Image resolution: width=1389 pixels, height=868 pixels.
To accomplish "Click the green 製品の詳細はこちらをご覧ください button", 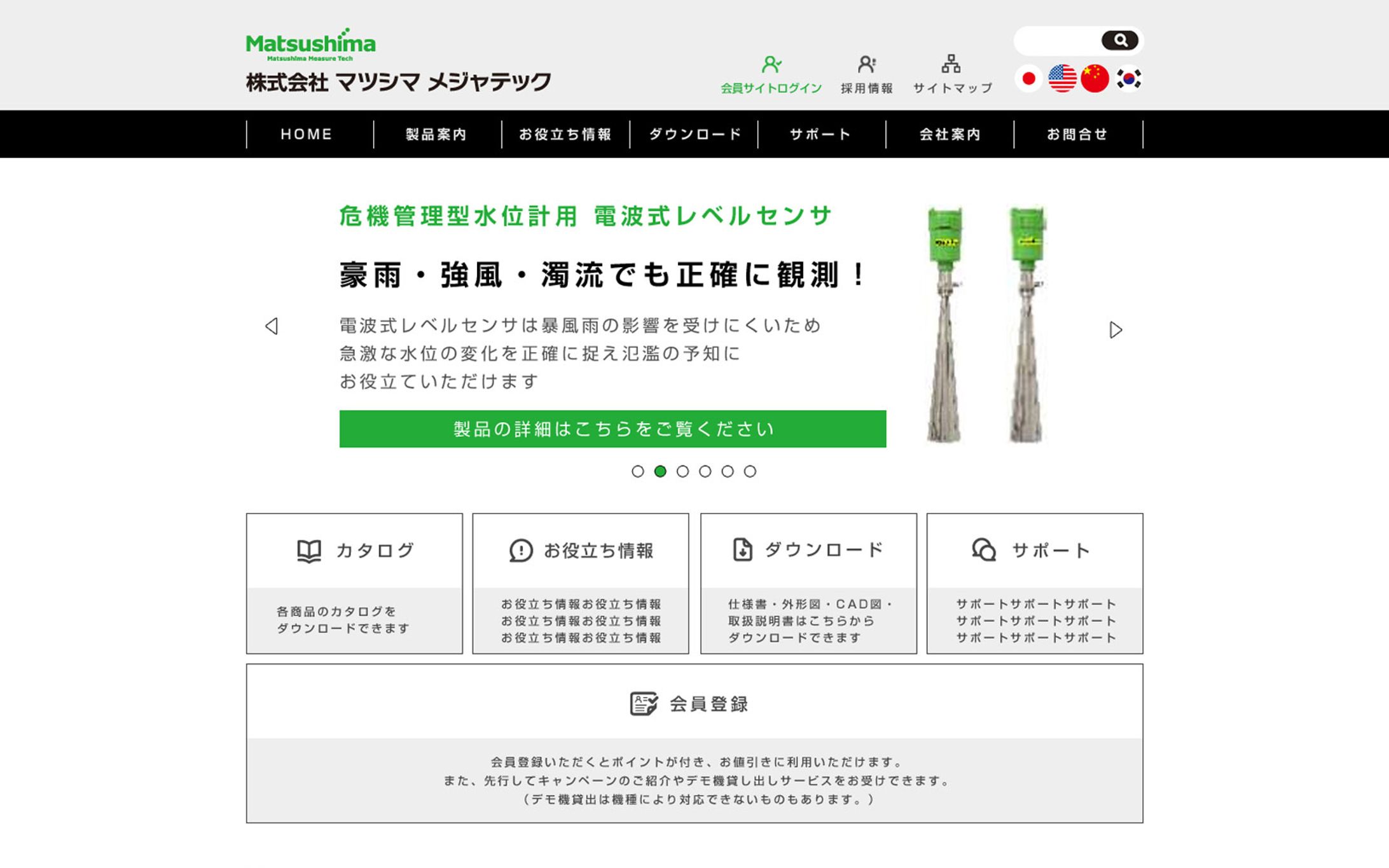I will 612,429.
